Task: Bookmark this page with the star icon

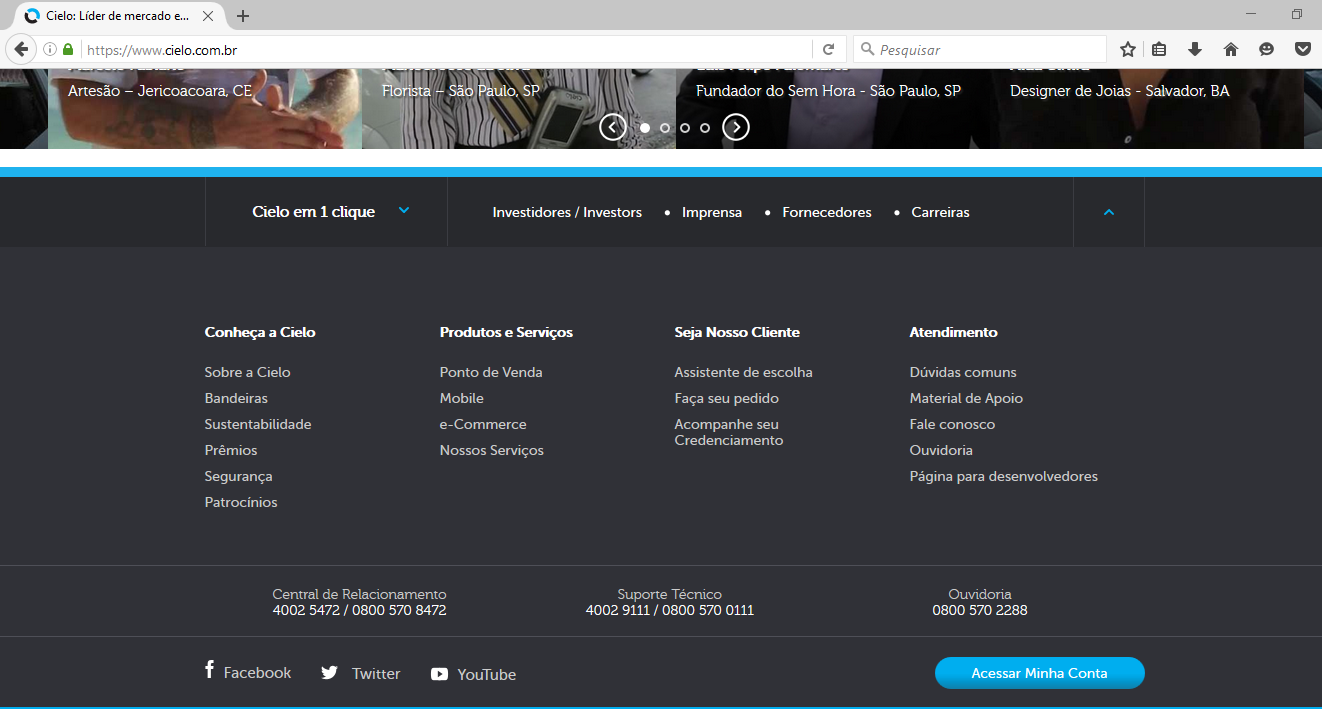Action: pos(1128,49)
